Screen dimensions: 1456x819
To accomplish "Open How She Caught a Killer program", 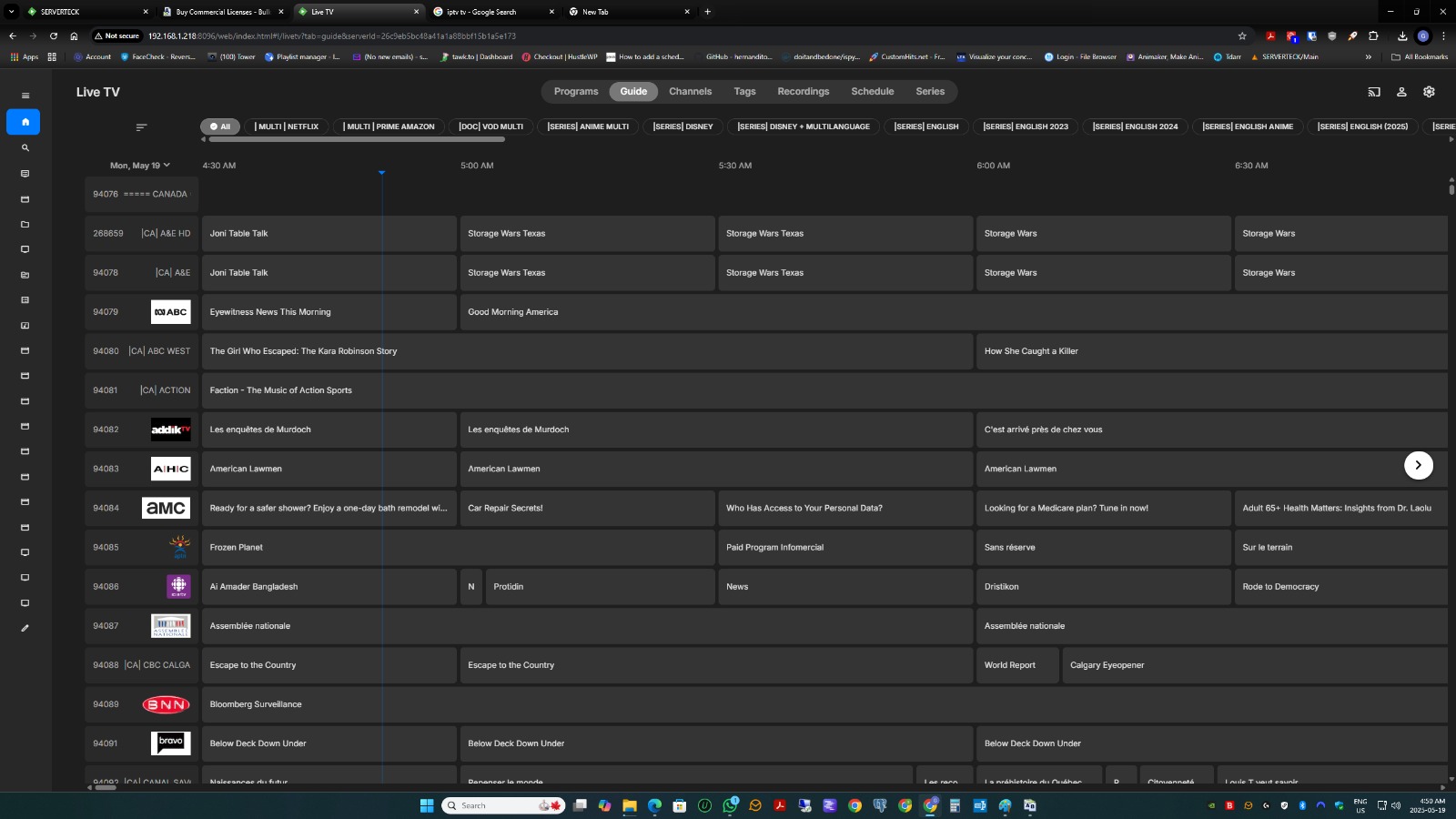I will coord(1212,351).
